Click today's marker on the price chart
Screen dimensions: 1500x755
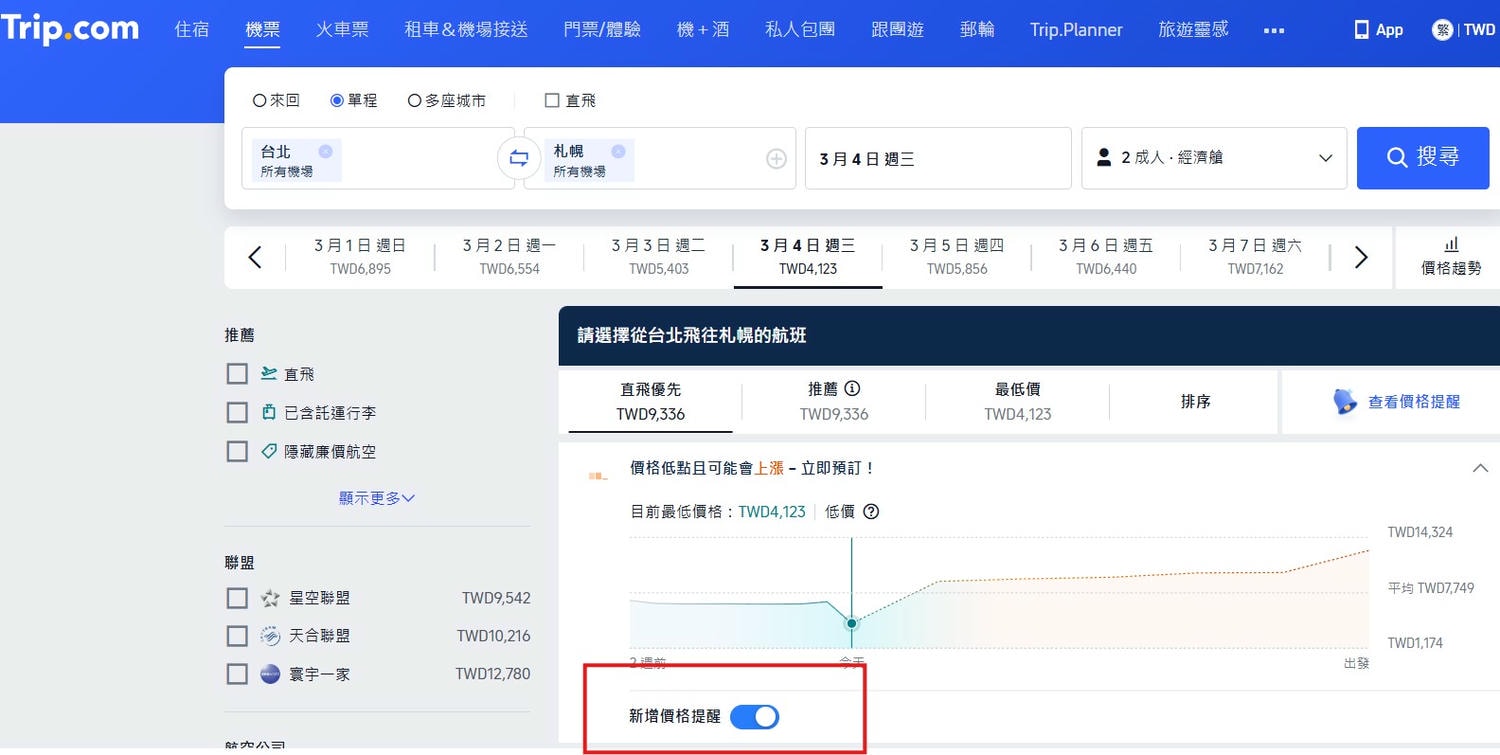tap(851, 623)
